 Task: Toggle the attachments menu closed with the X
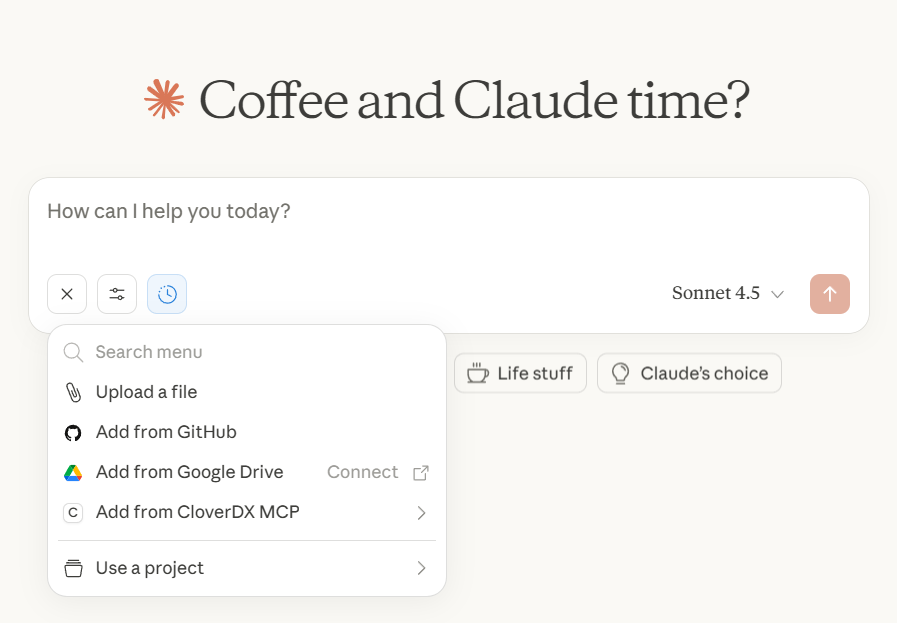pyautogui.click(x=67, y=293)
